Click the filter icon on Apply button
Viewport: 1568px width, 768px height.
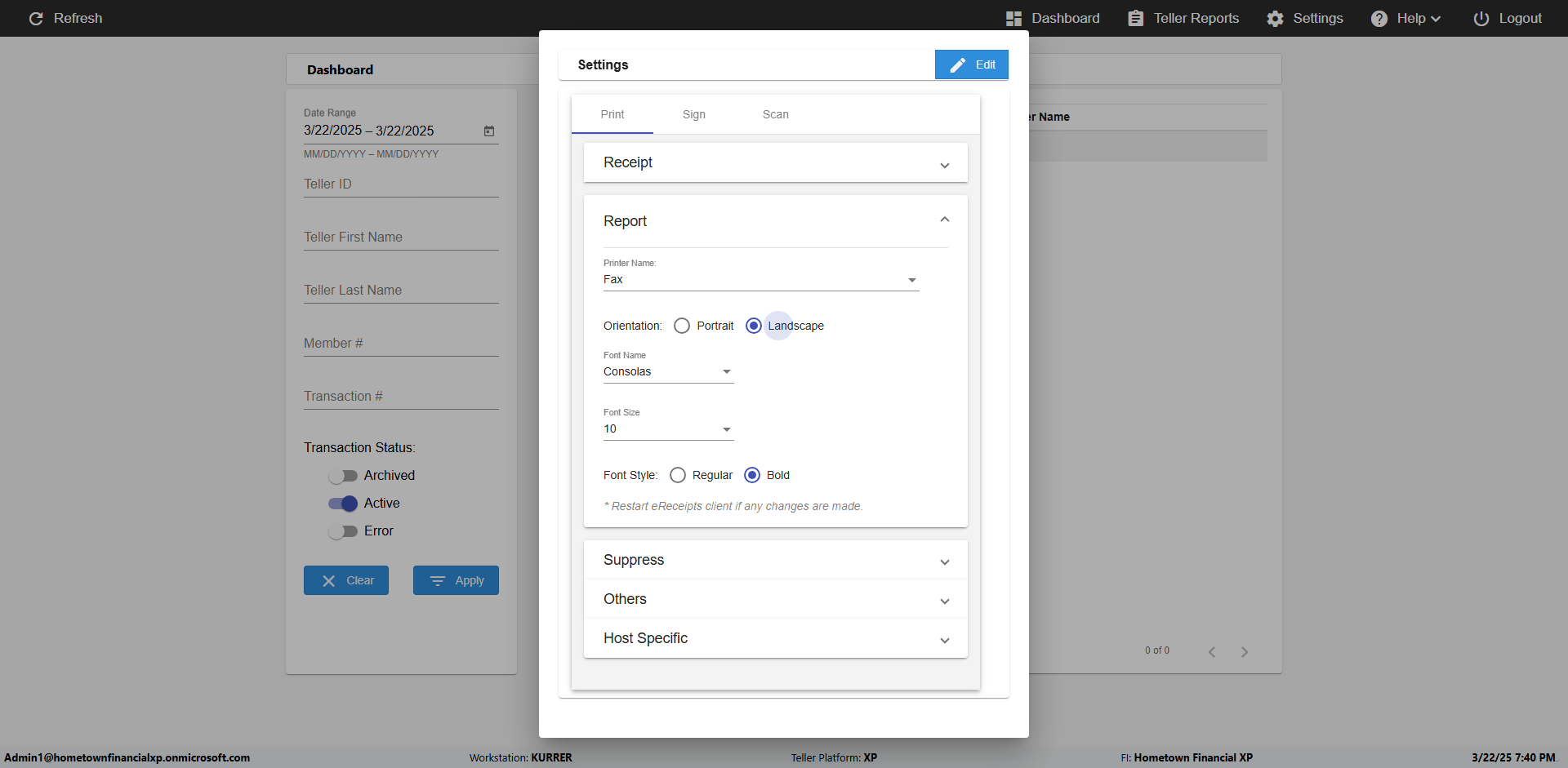click(438, 580)
